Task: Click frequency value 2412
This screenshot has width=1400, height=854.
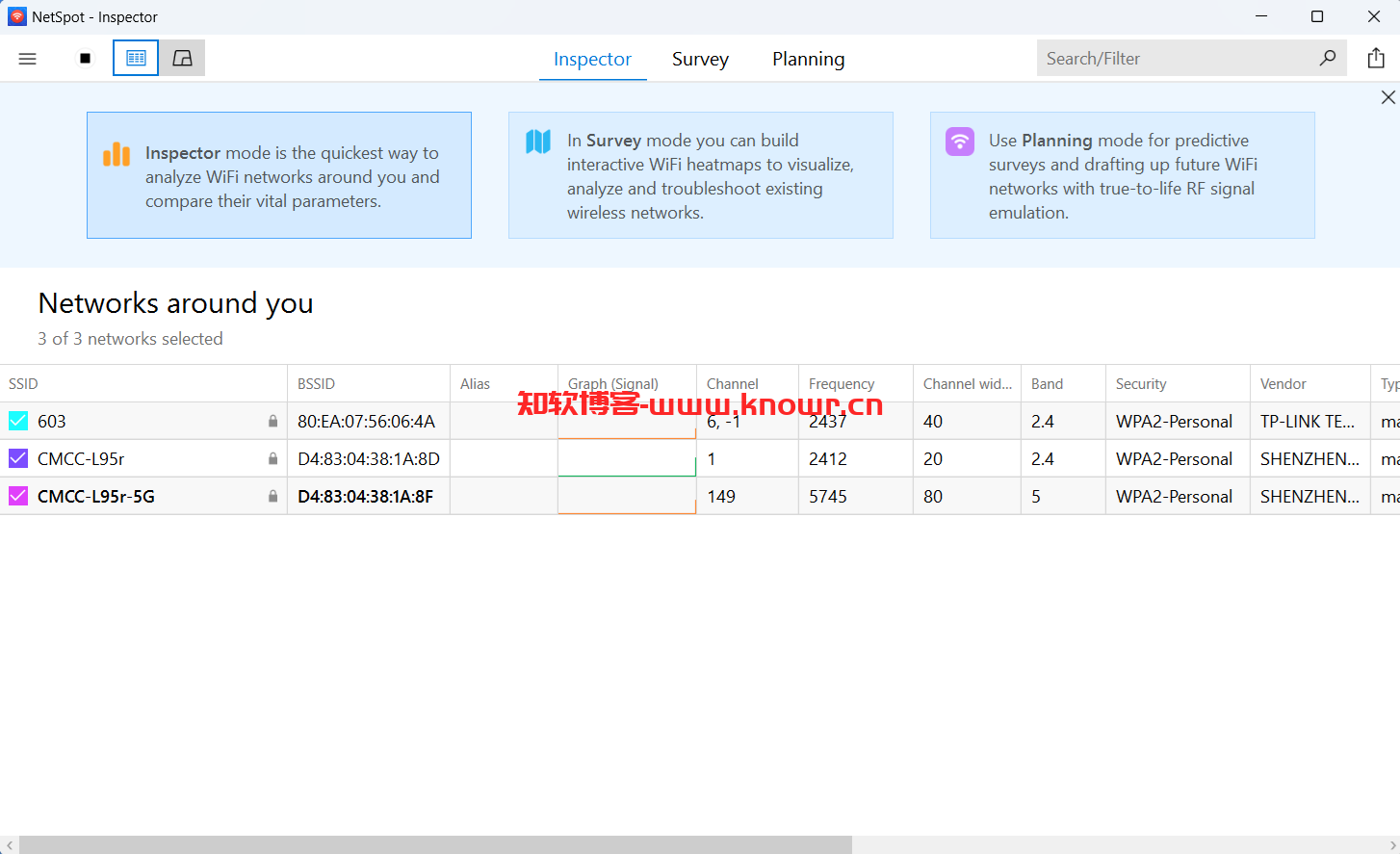Action: coord(828,458)
